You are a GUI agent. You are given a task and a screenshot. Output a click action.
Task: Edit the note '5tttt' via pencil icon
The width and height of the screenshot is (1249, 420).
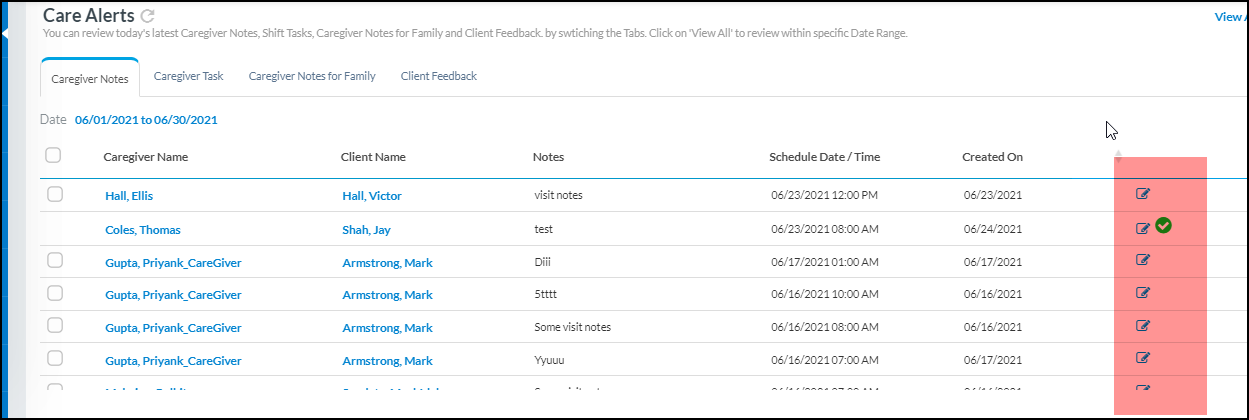click(x=1143, y=293)
